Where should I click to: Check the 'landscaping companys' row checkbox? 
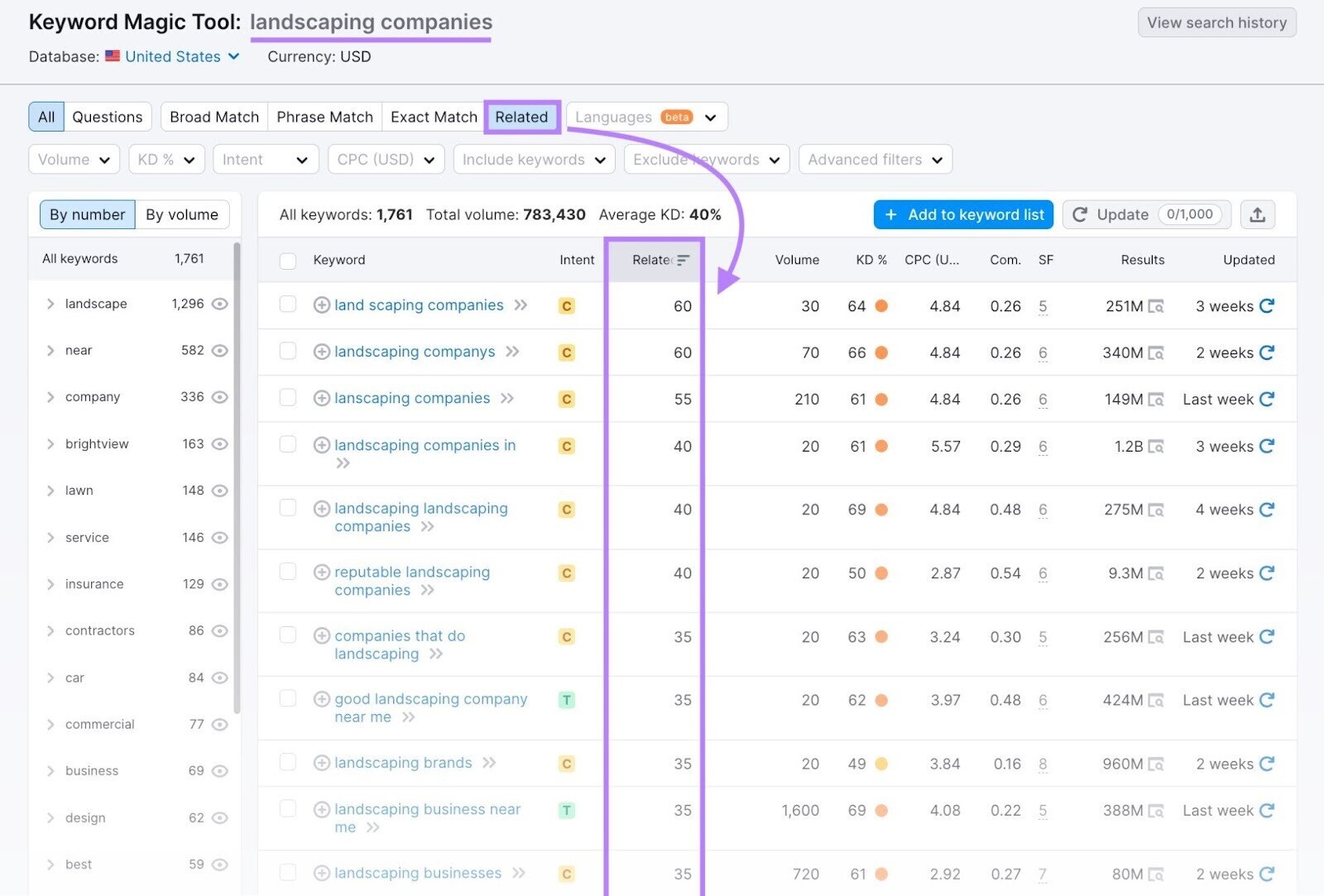288,352
